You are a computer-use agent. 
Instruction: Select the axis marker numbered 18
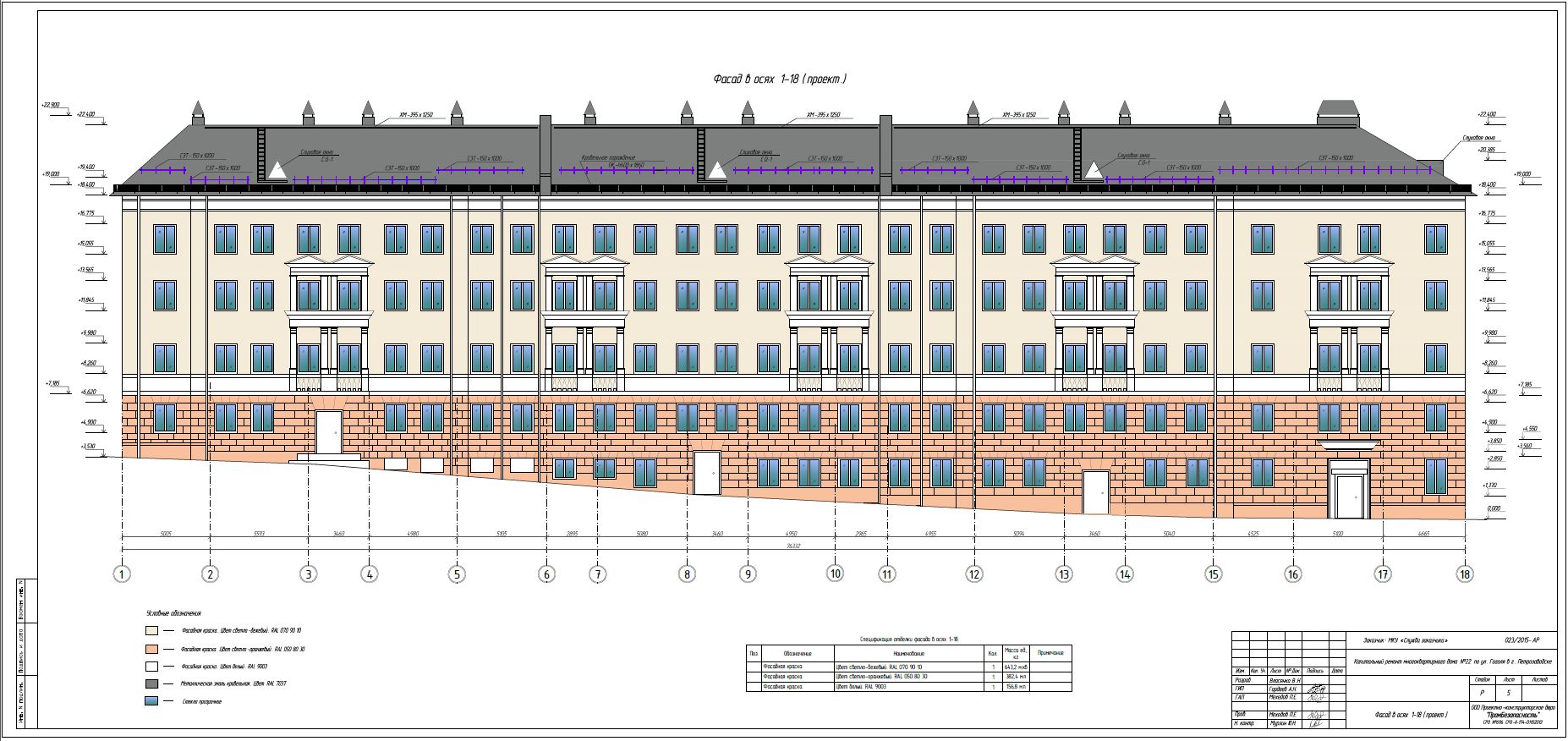tap(1465, 574)
